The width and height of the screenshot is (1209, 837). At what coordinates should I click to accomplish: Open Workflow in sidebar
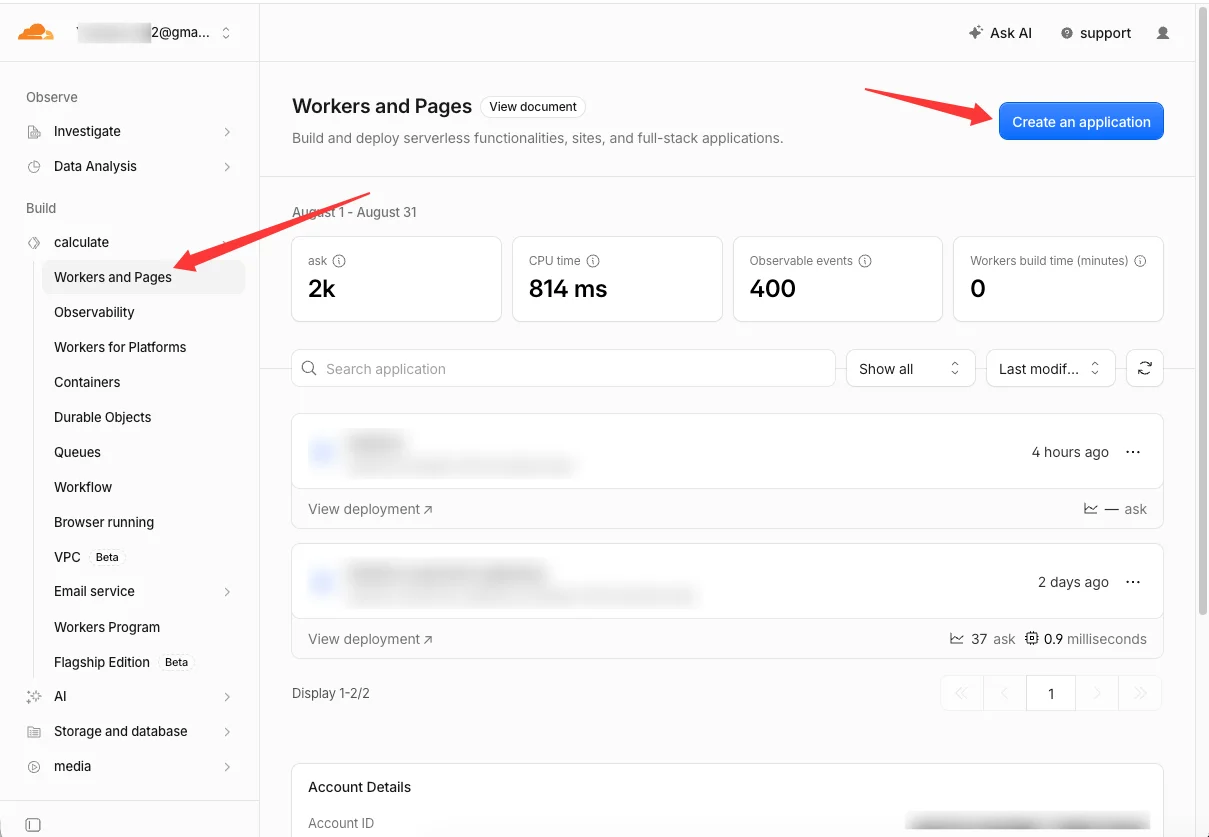[83, 487]
